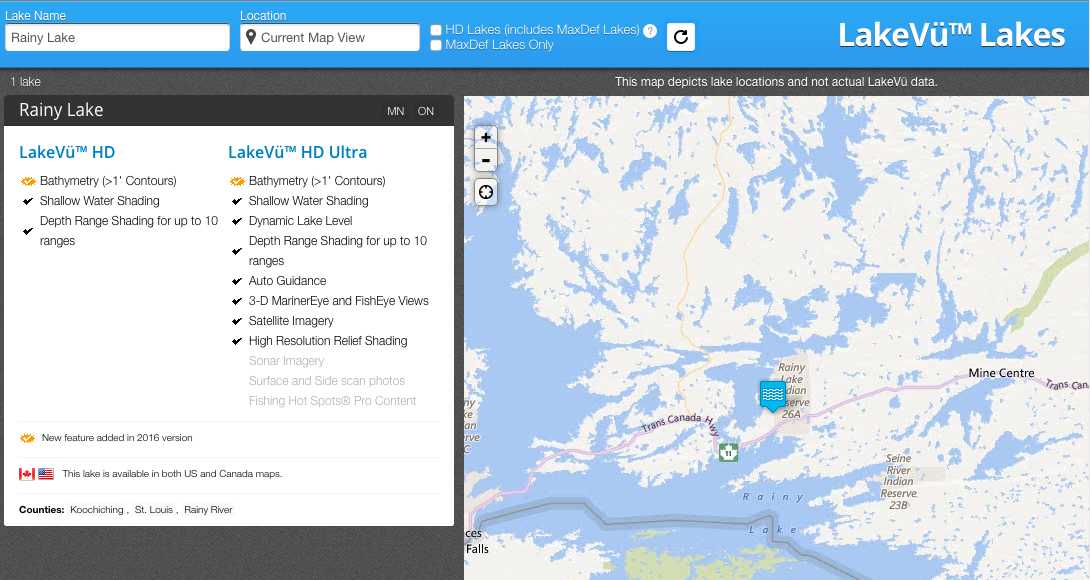Viewport: 1090px width, 580px height.
Task: Click the new-feature burst icon in legend
Action: (27, 438)
